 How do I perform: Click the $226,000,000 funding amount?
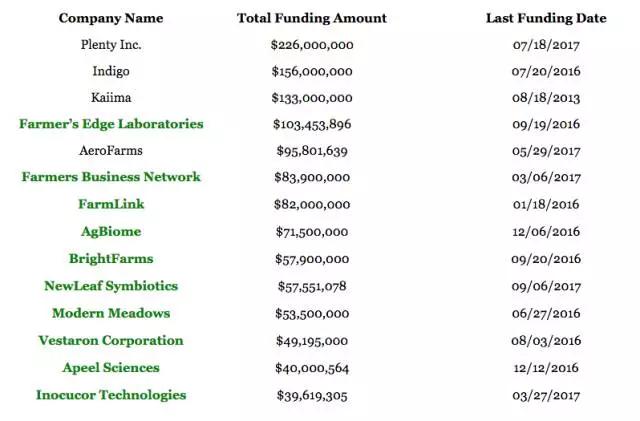(312, 45)
